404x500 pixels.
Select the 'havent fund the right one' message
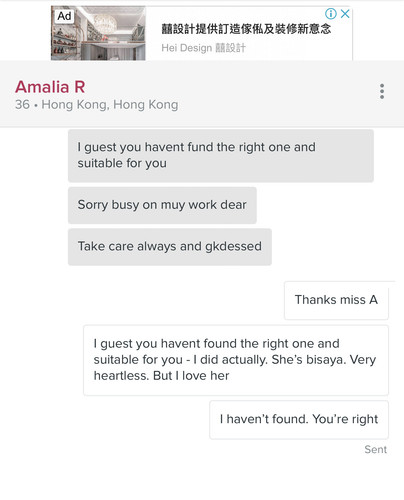(221, 155)
